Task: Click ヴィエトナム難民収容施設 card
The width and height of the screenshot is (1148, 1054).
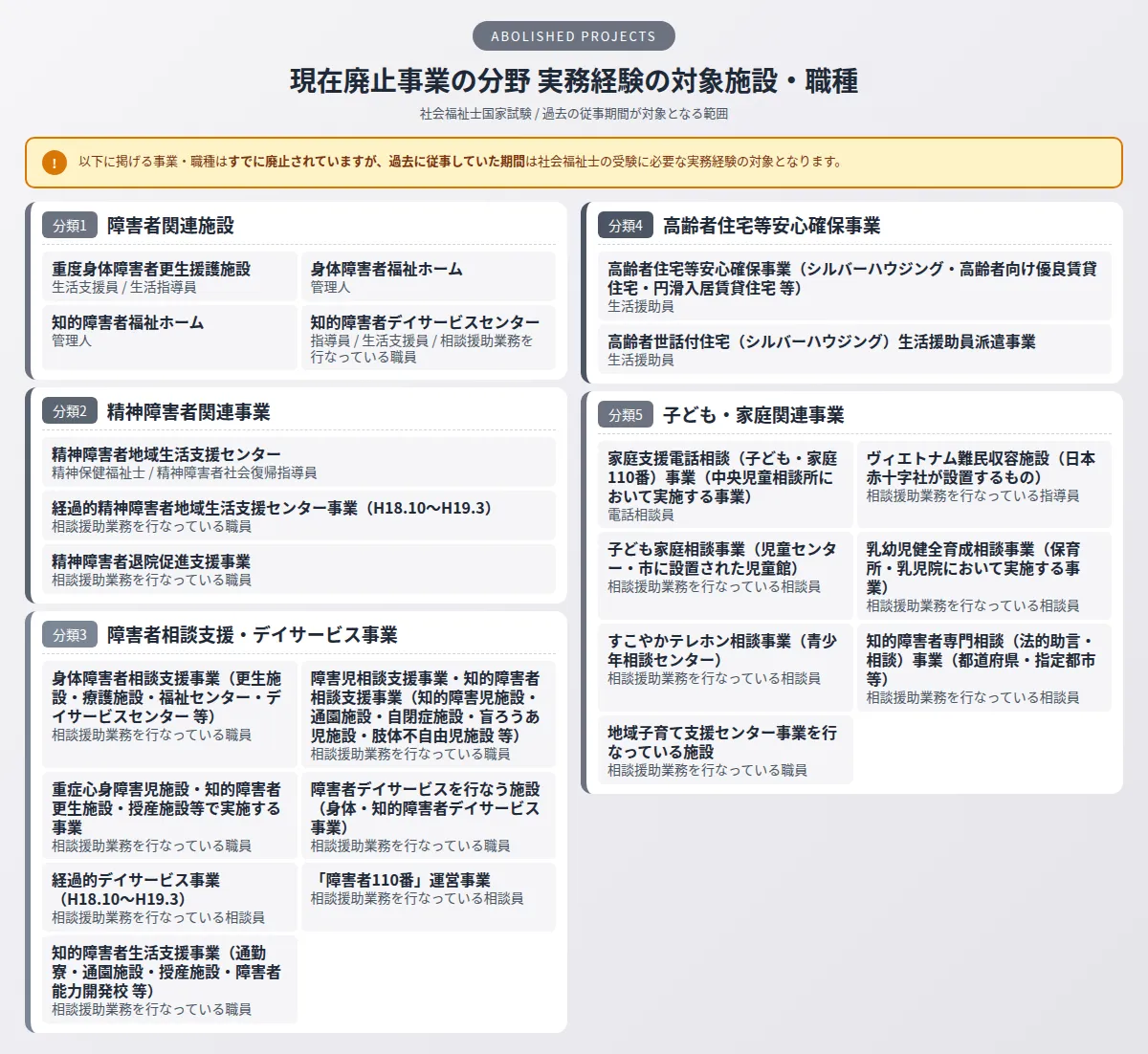Action: pos(983,484)
